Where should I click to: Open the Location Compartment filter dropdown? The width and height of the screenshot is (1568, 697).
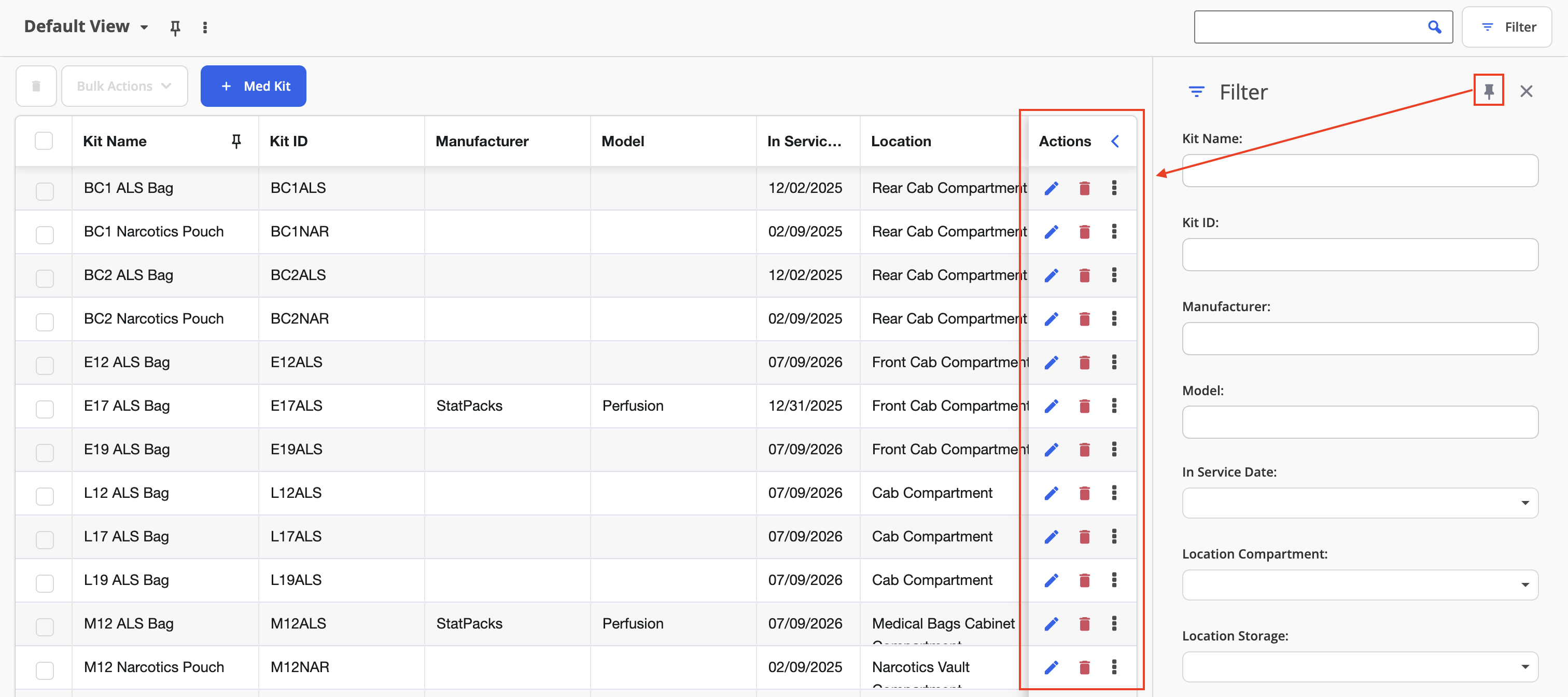point(1360,585)
